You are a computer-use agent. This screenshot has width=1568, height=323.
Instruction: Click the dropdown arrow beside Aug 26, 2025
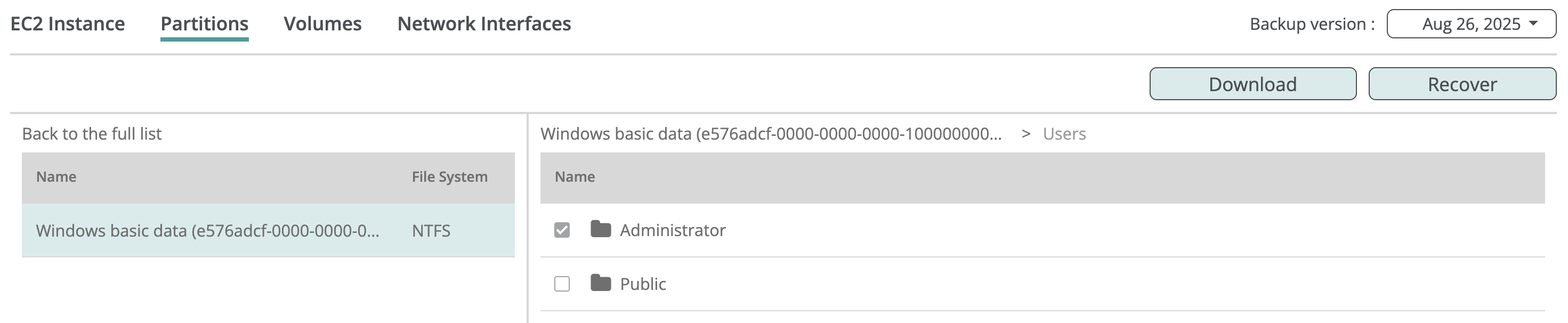1533,23
